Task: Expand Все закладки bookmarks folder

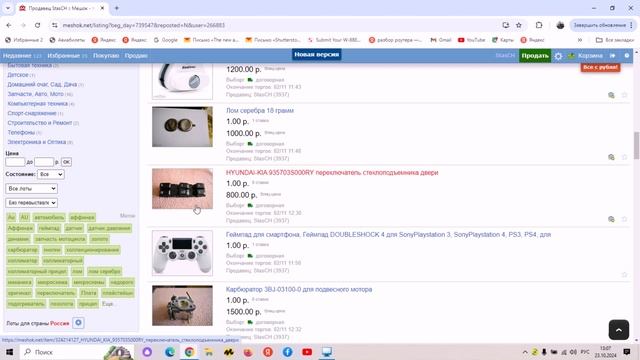Action: (x=615, y=40)
